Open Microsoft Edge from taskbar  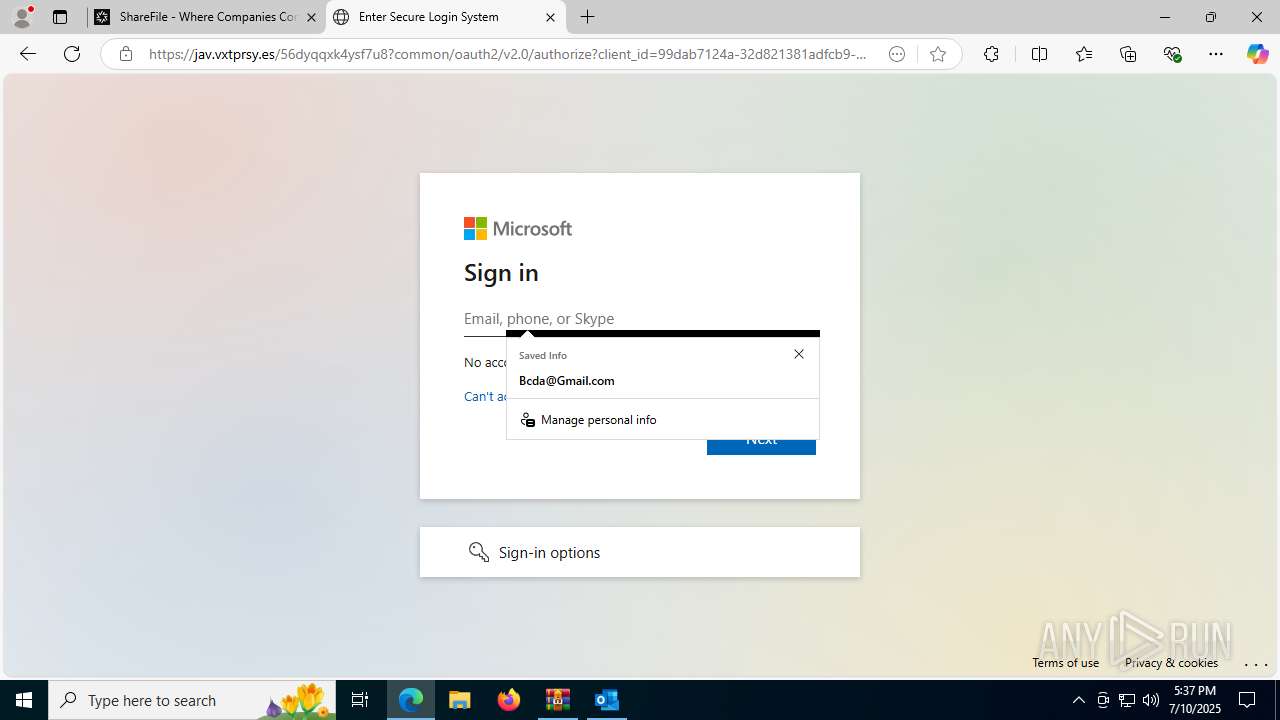(x=411, y=700)
